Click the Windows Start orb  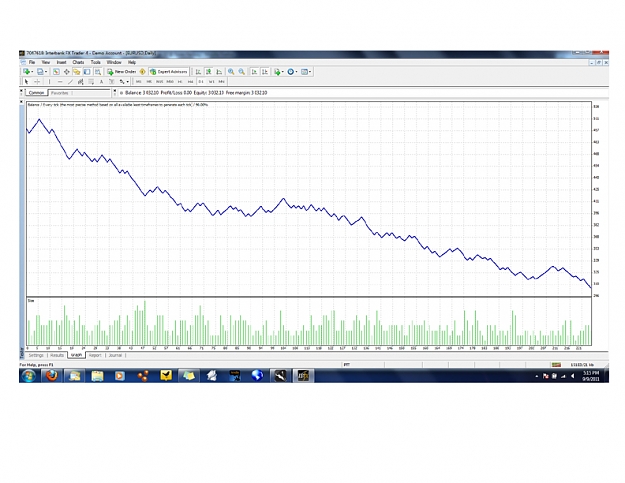coord(29,376)
